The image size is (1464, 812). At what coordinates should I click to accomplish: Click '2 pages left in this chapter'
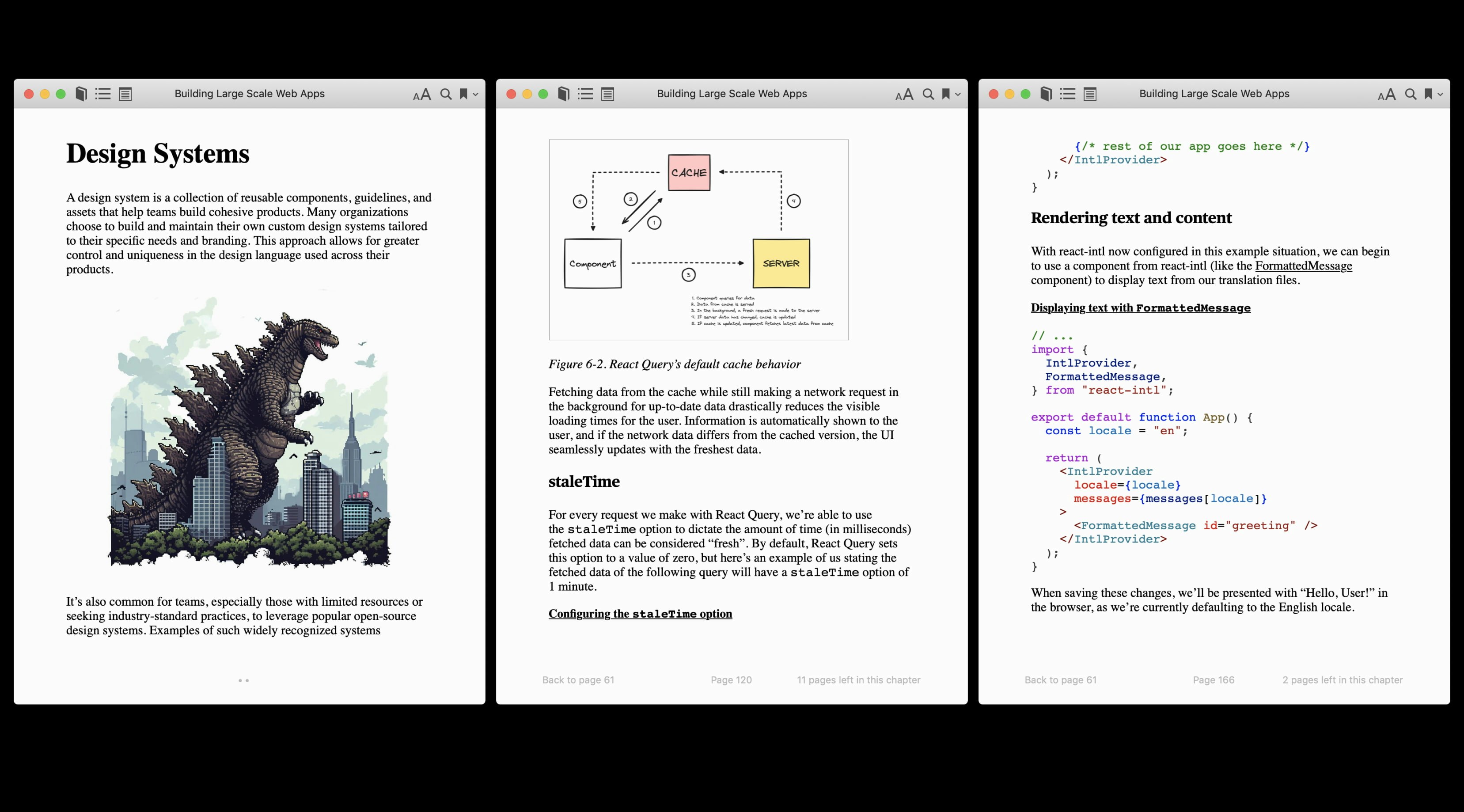[x=1343, y=679]
